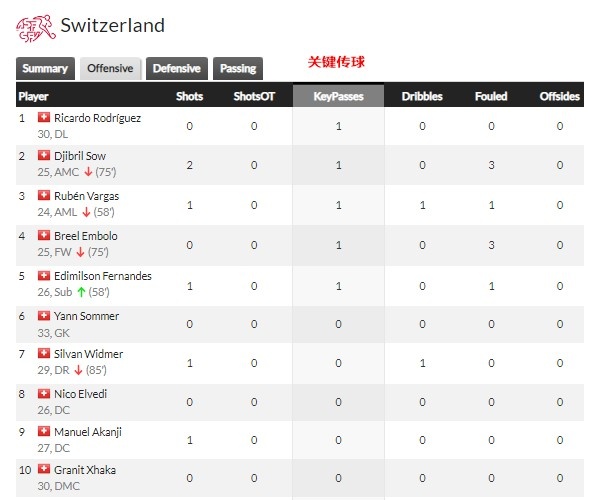Open the Defensive stats tab
Image resolution: width=600 pixels, height=500 pixels.
click(x=176, y=68)
